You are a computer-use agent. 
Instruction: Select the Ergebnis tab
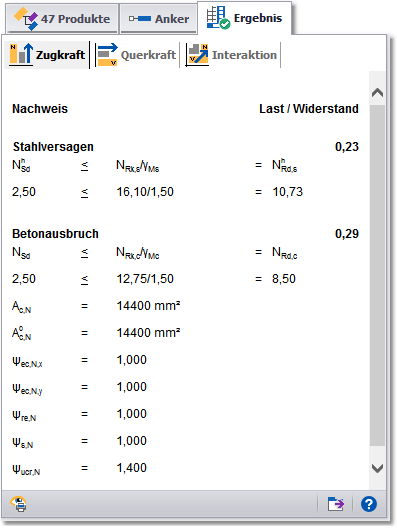coord(244,18)
